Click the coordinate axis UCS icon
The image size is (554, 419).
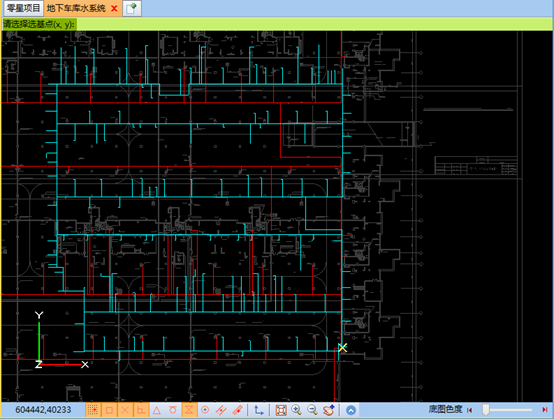[259, 410]
